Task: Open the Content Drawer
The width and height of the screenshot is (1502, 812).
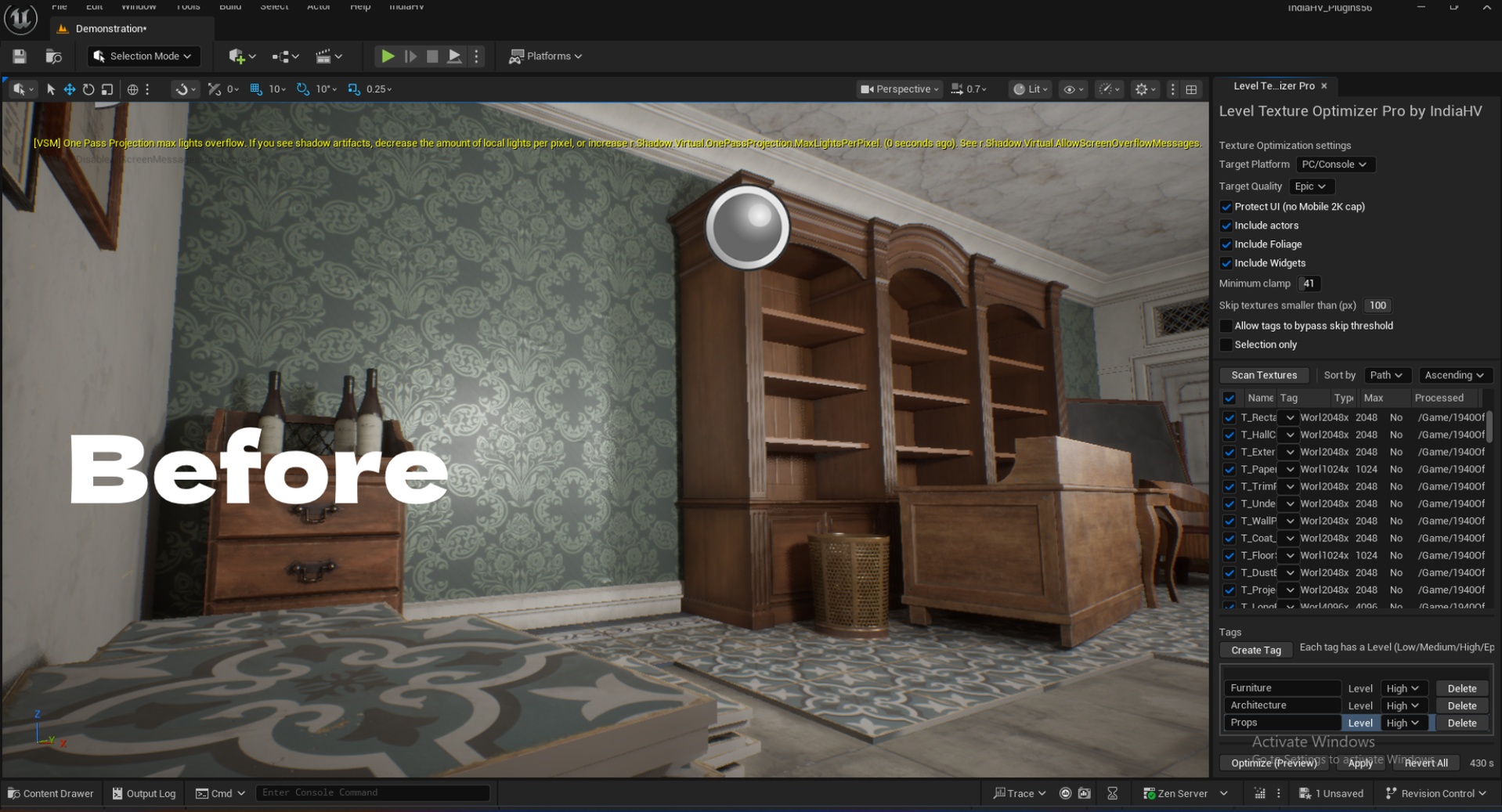Action: [51, 793]
